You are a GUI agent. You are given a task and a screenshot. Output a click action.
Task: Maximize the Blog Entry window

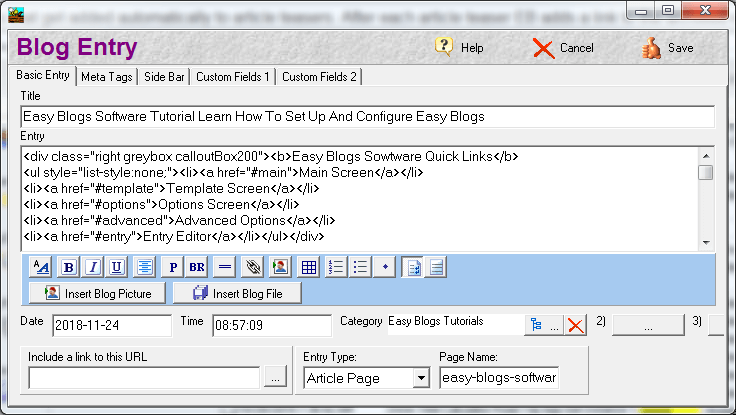pyautogui.click(x=668, y=10)
